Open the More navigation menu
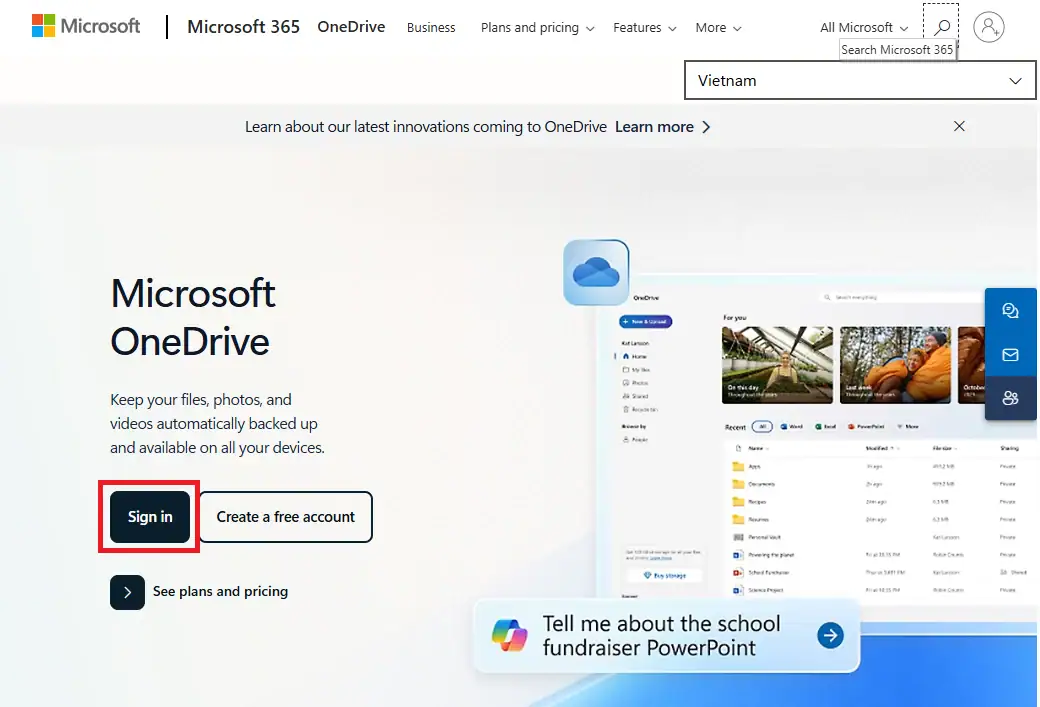Viewport: 1040px width, 707px height. pos(718,28)
